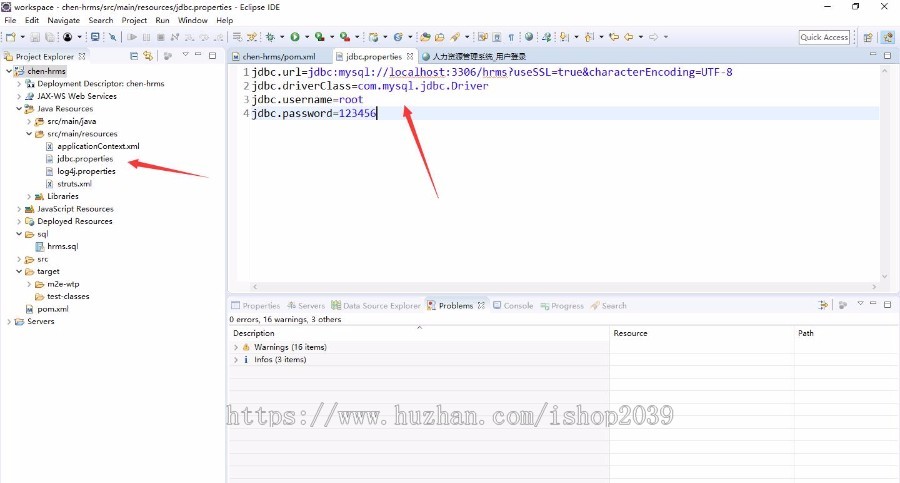
Task: Open Project Explorer view menu triangle
Action: pos(185,55)
